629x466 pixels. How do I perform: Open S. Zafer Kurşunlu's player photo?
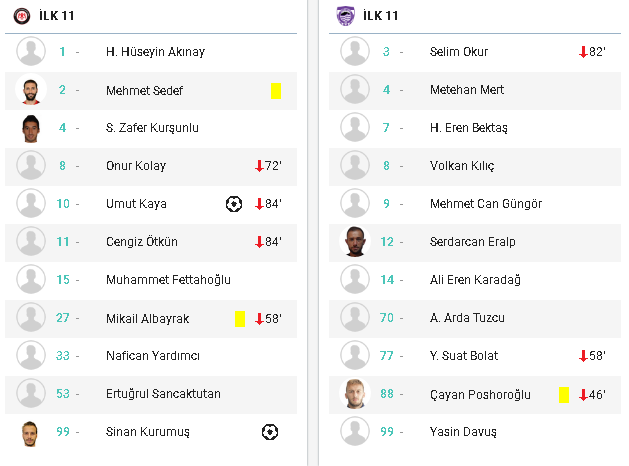tap(31, 128)
